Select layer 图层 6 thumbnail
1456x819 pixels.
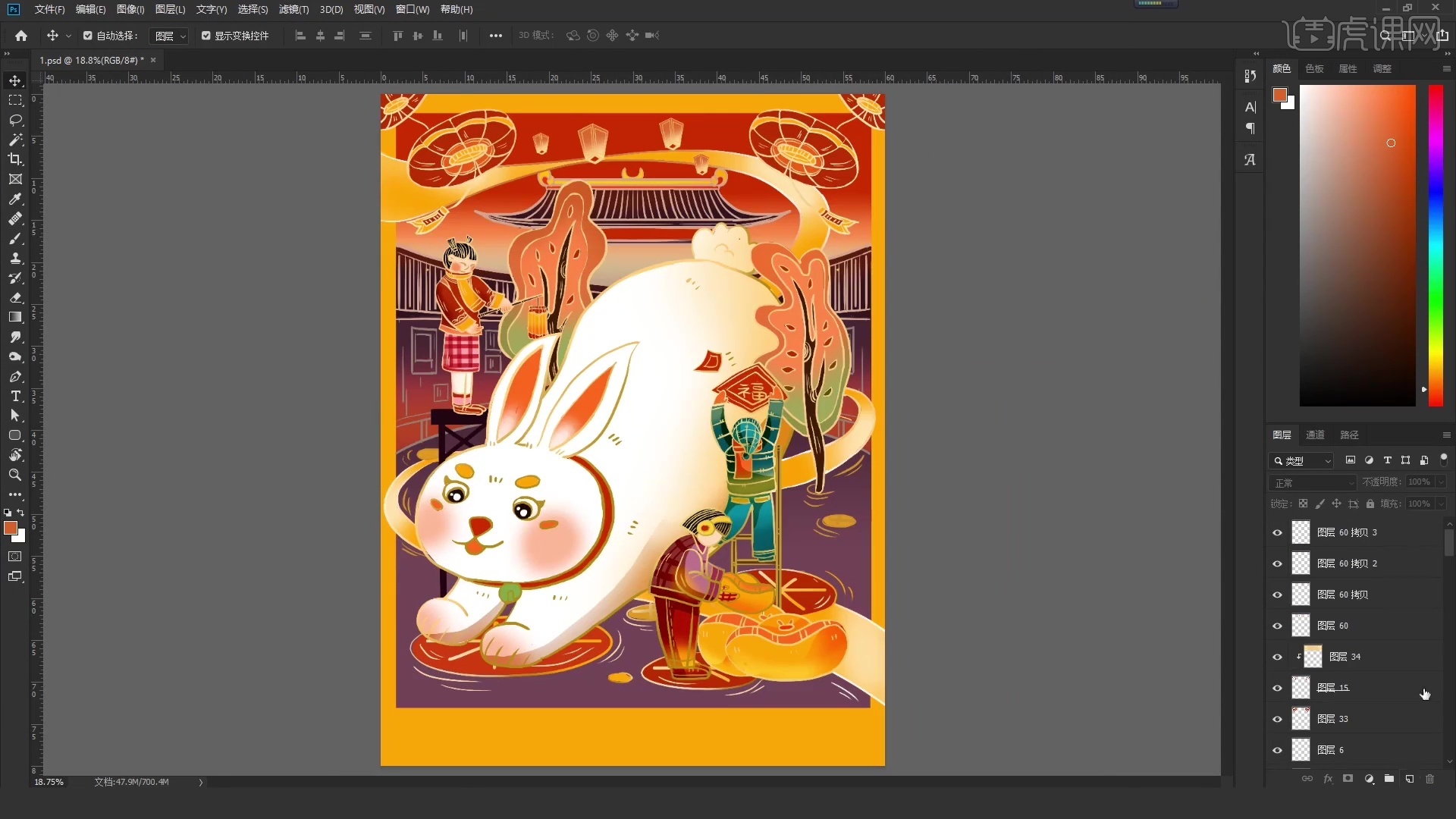[1301, 750]
